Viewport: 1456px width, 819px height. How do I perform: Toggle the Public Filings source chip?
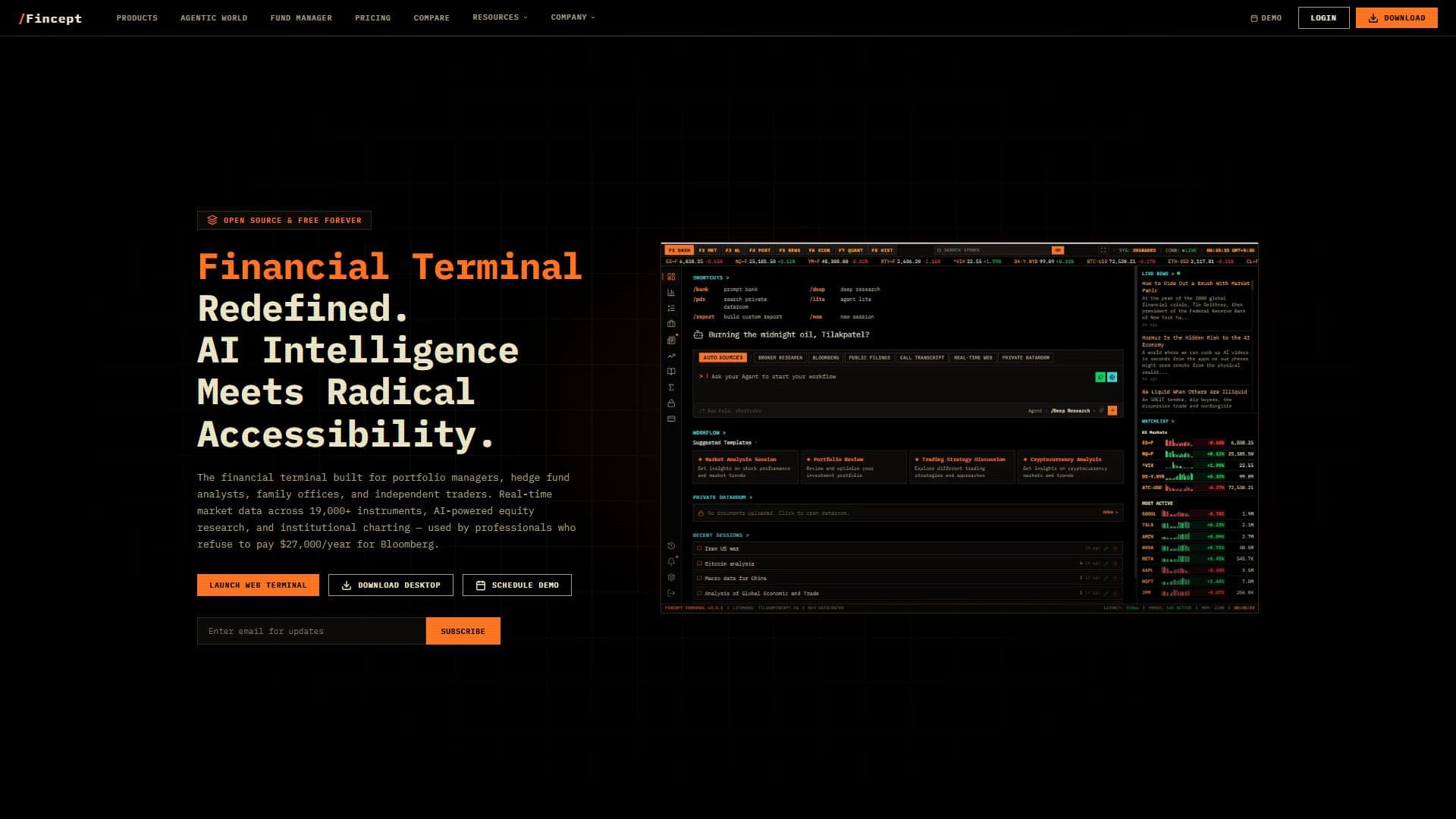point(869,357)
